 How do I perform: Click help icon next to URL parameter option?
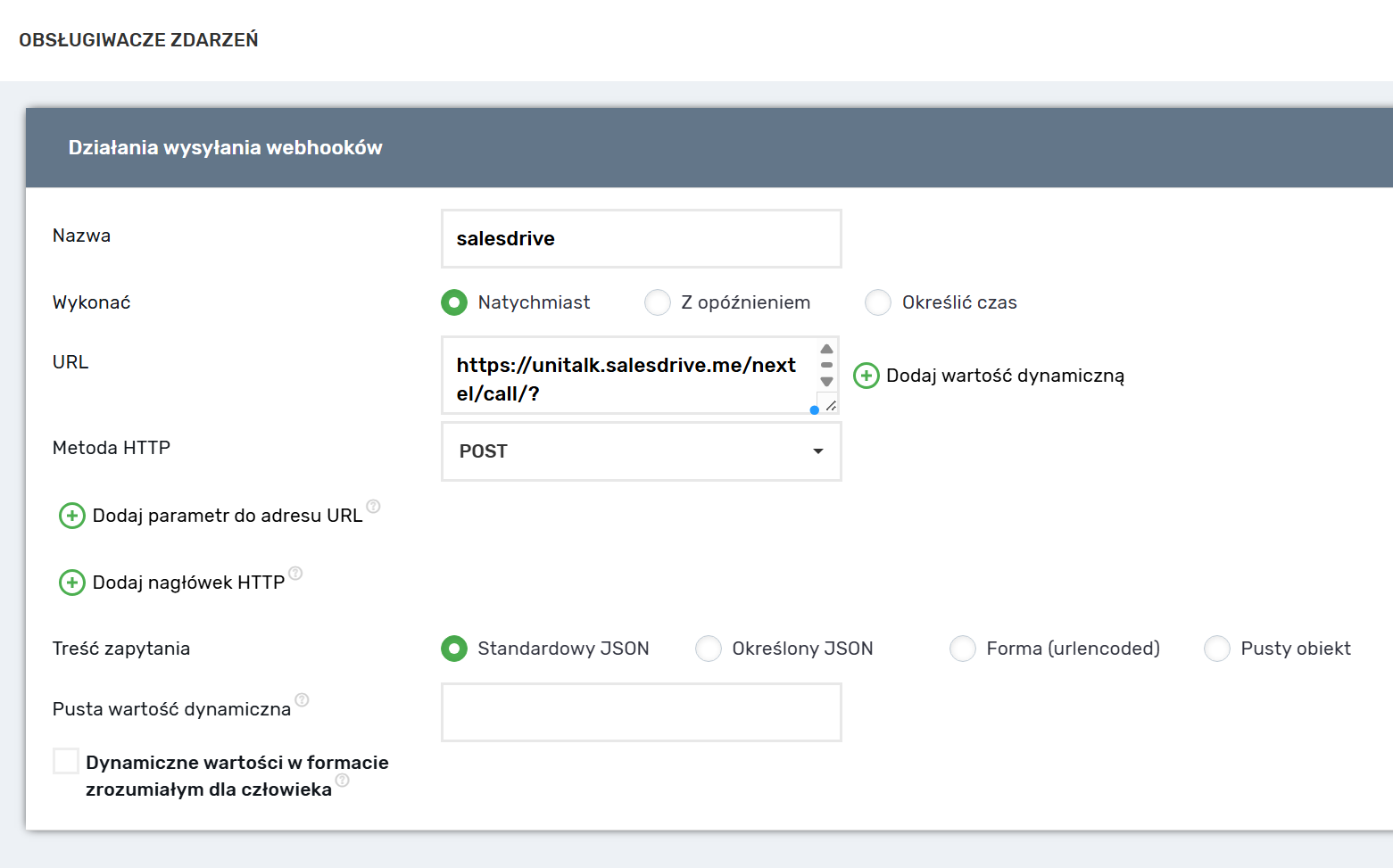(x=374, y=507)
